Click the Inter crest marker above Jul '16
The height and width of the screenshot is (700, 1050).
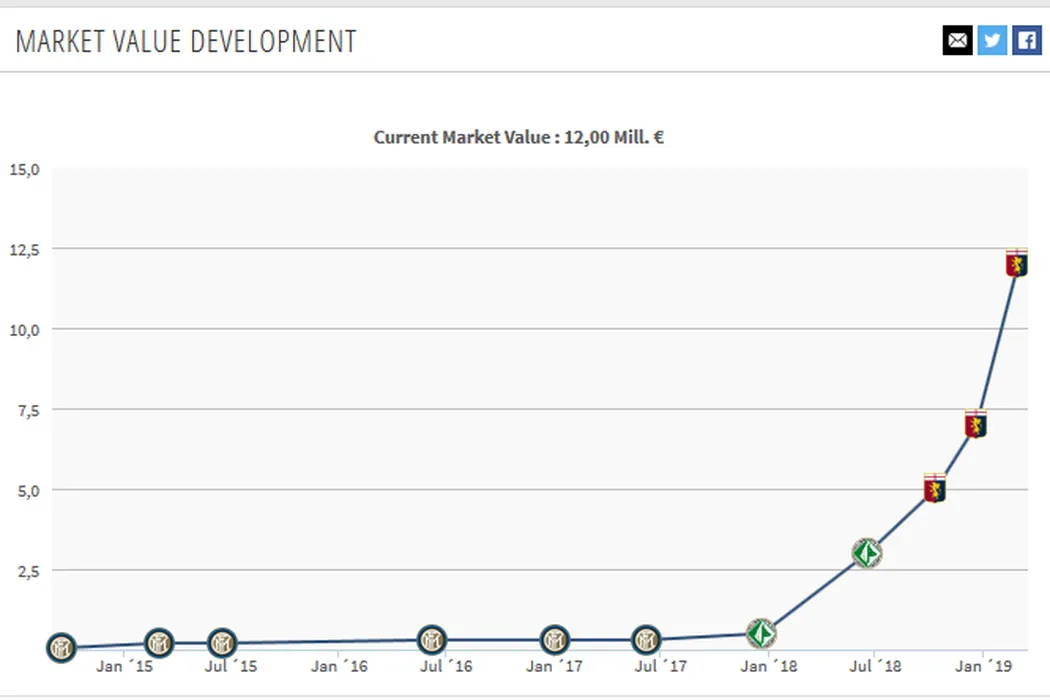tap(432, 639)
